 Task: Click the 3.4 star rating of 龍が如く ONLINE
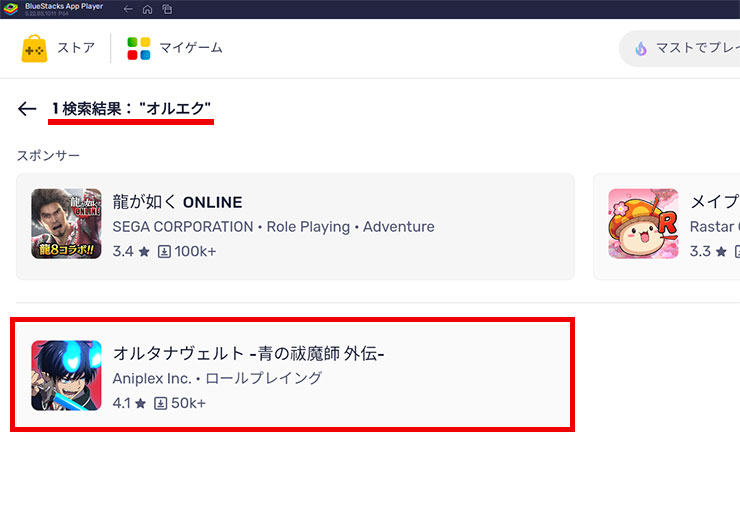point(131,251)
